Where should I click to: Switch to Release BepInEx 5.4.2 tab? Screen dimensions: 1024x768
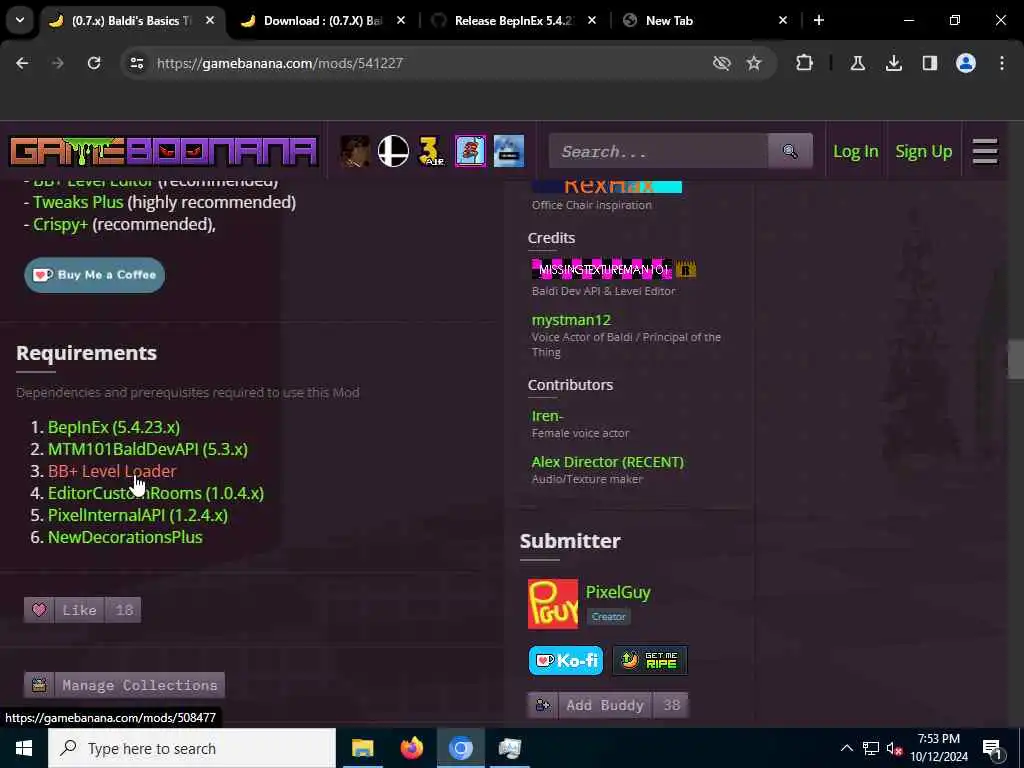tap(513, 21)
